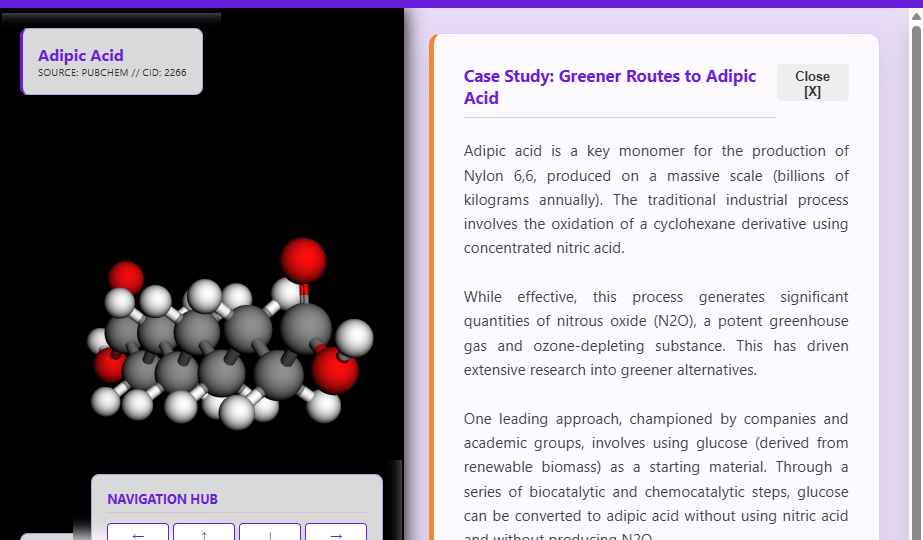
Task: Click the paragraph starting 'While effective, this process'
Action: 656,333
